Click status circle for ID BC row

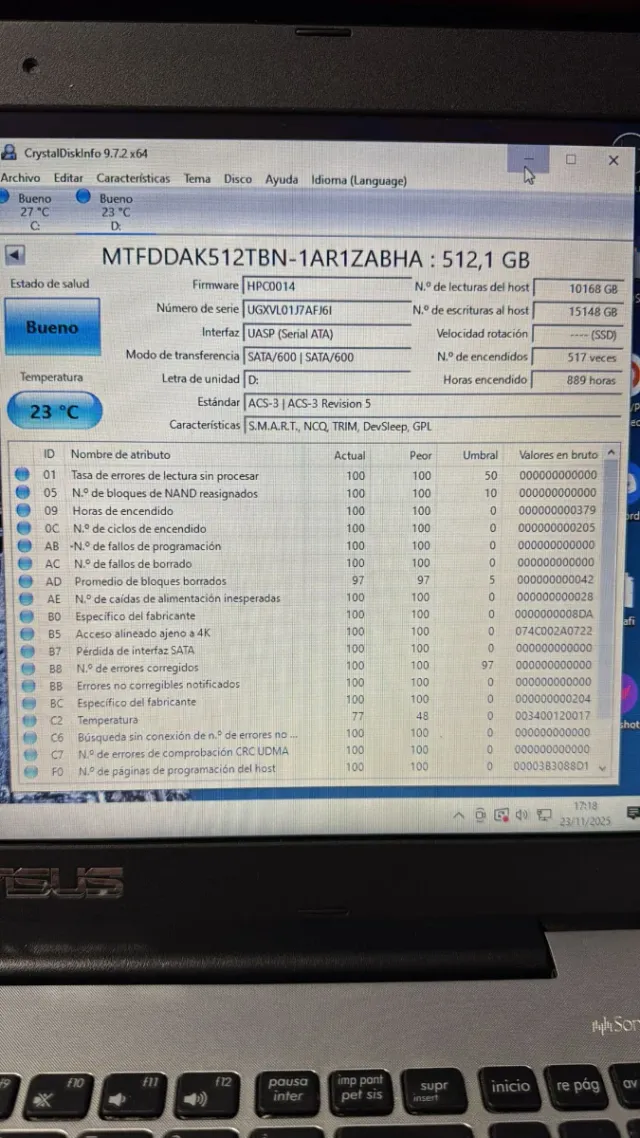28,703
